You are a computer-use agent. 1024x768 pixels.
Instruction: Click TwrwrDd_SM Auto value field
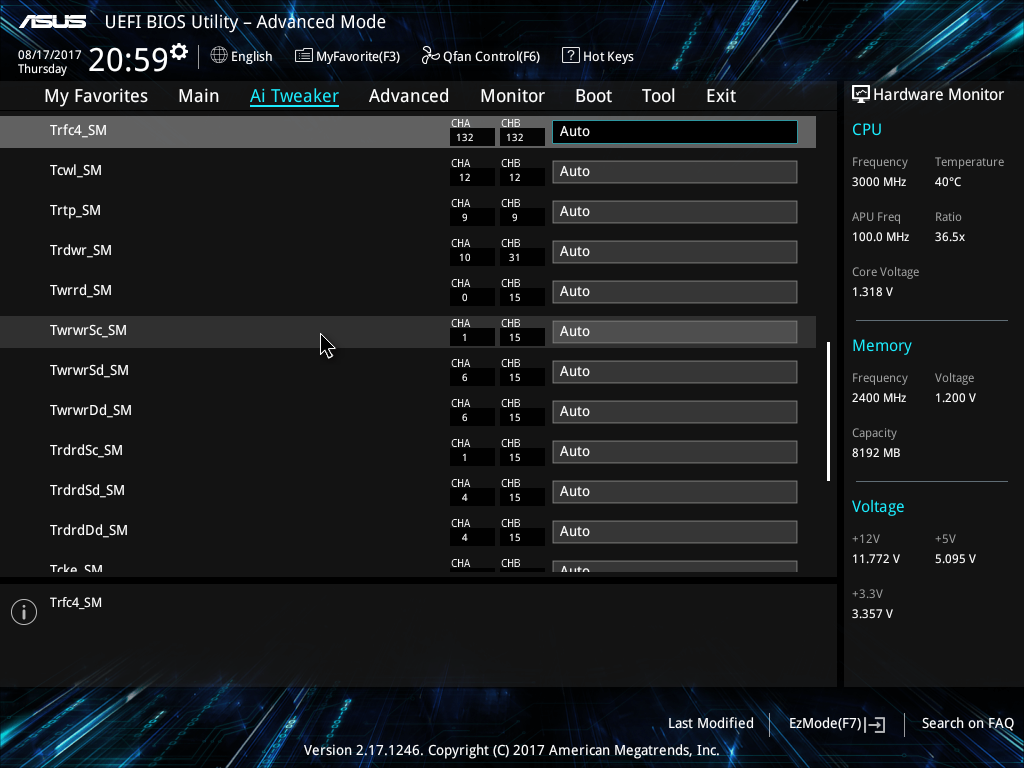point(675,411)
